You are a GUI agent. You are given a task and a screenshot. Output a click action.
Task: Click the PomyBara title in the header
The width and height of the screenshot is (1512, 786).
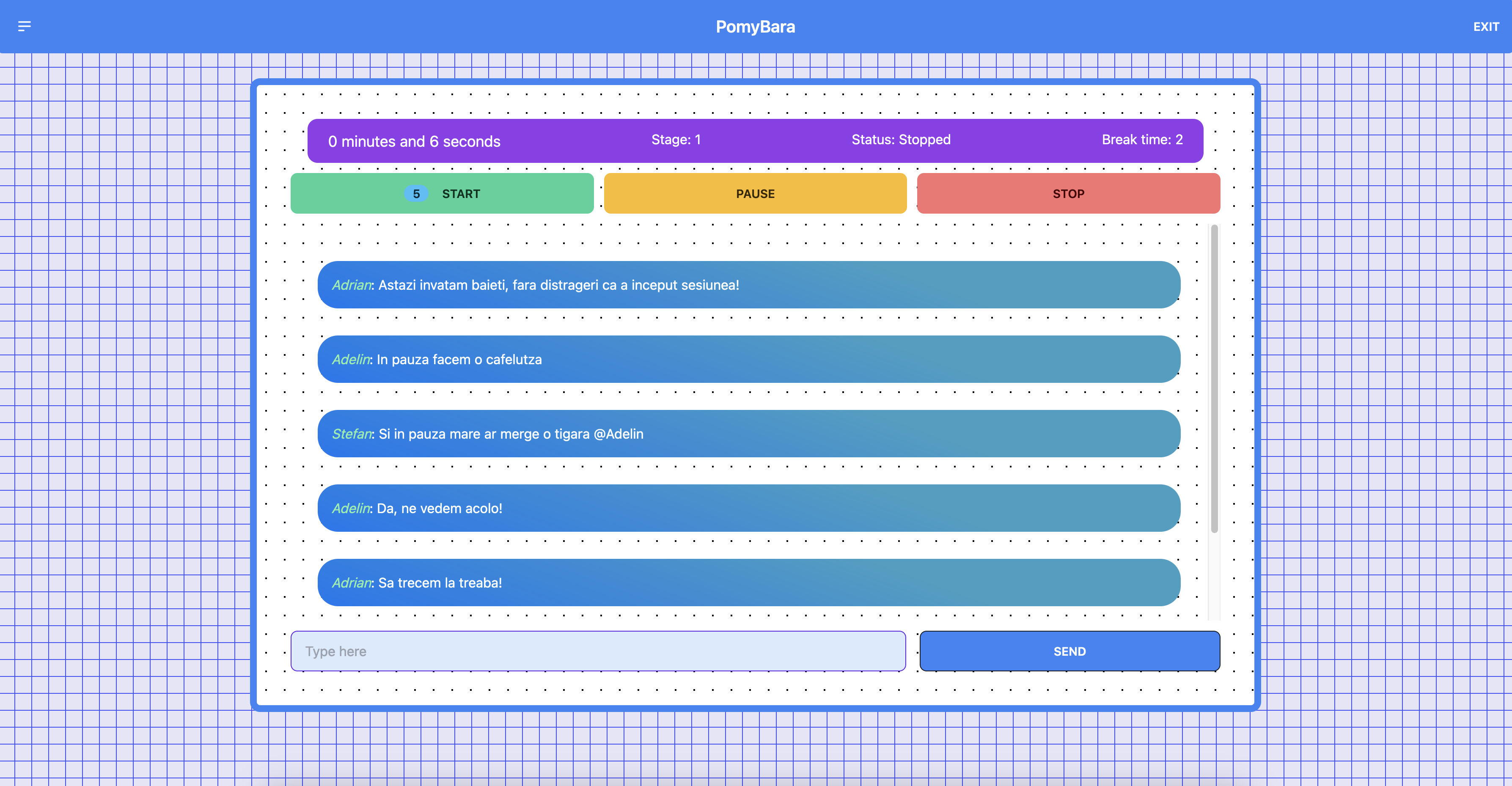(x=756, y=26)
